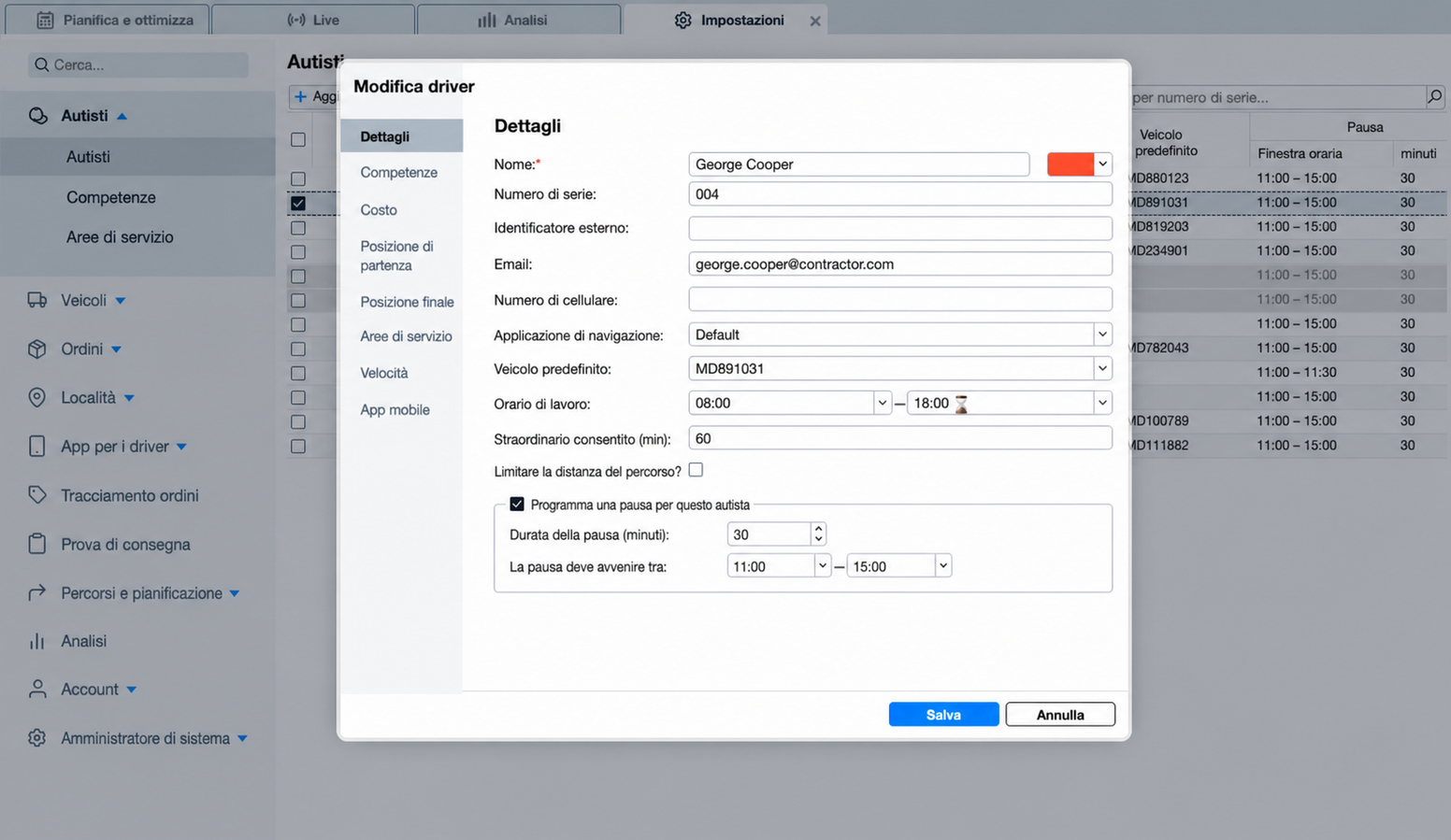Click the Località map pin icon

tap(37, 397)
